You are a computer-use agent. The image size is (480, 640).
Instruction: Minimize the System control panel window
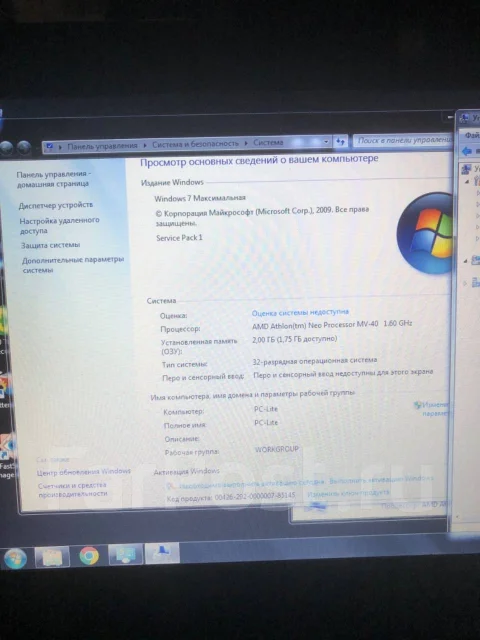pos(449,117)
